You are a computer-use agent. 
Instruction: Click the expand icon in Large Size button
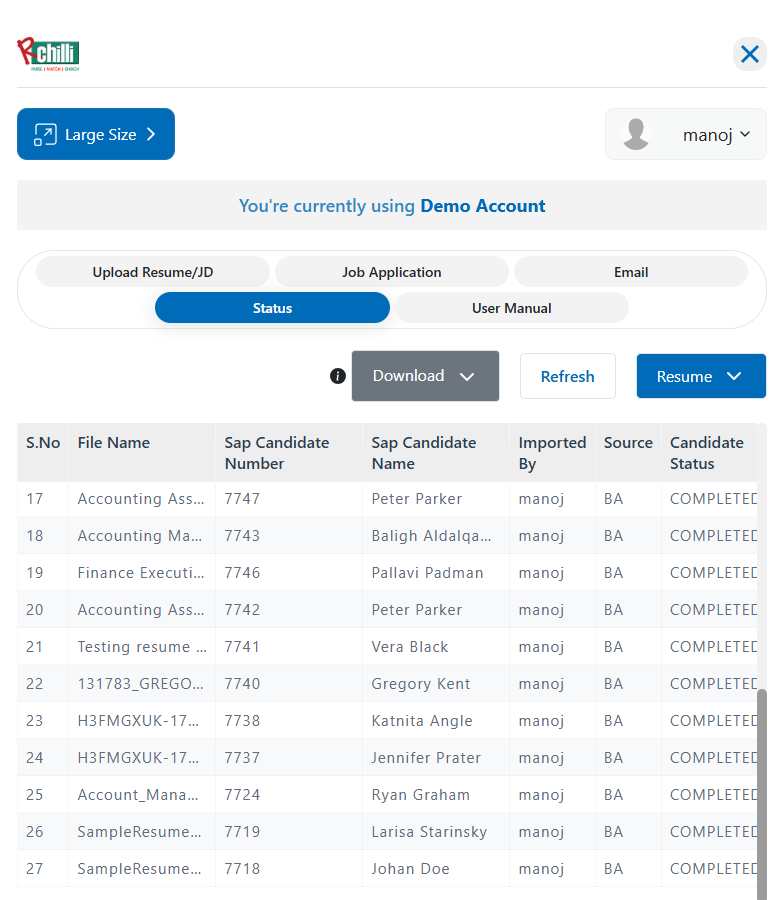click(45, 135)
